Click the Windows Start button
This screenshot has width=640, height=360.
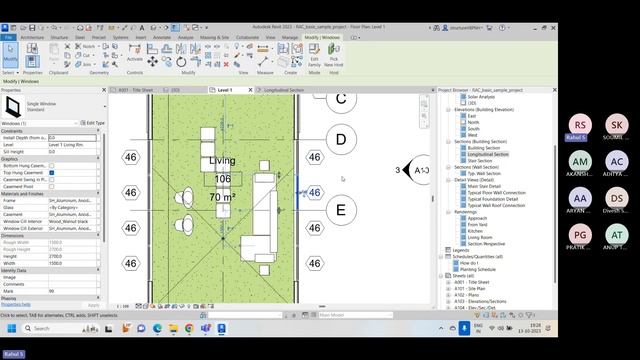[x=11, y=328]
